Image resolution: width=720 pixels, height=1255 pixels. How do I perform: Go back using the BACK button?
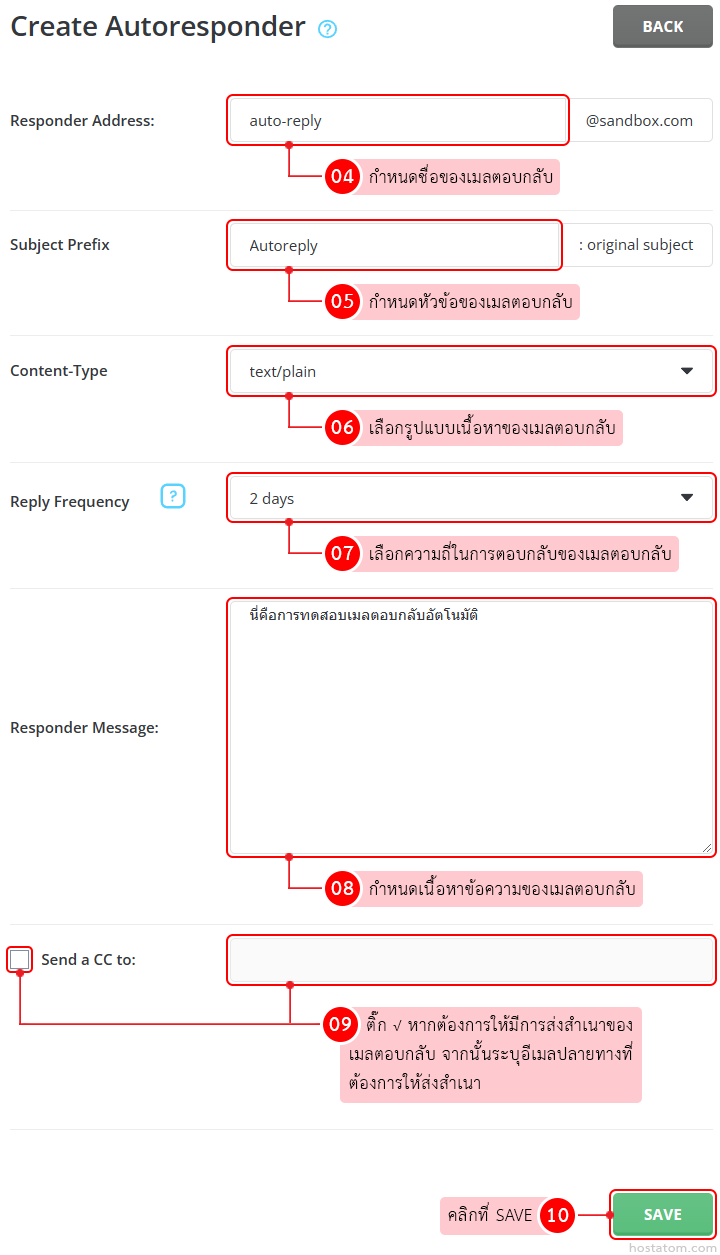click(663, 27)
